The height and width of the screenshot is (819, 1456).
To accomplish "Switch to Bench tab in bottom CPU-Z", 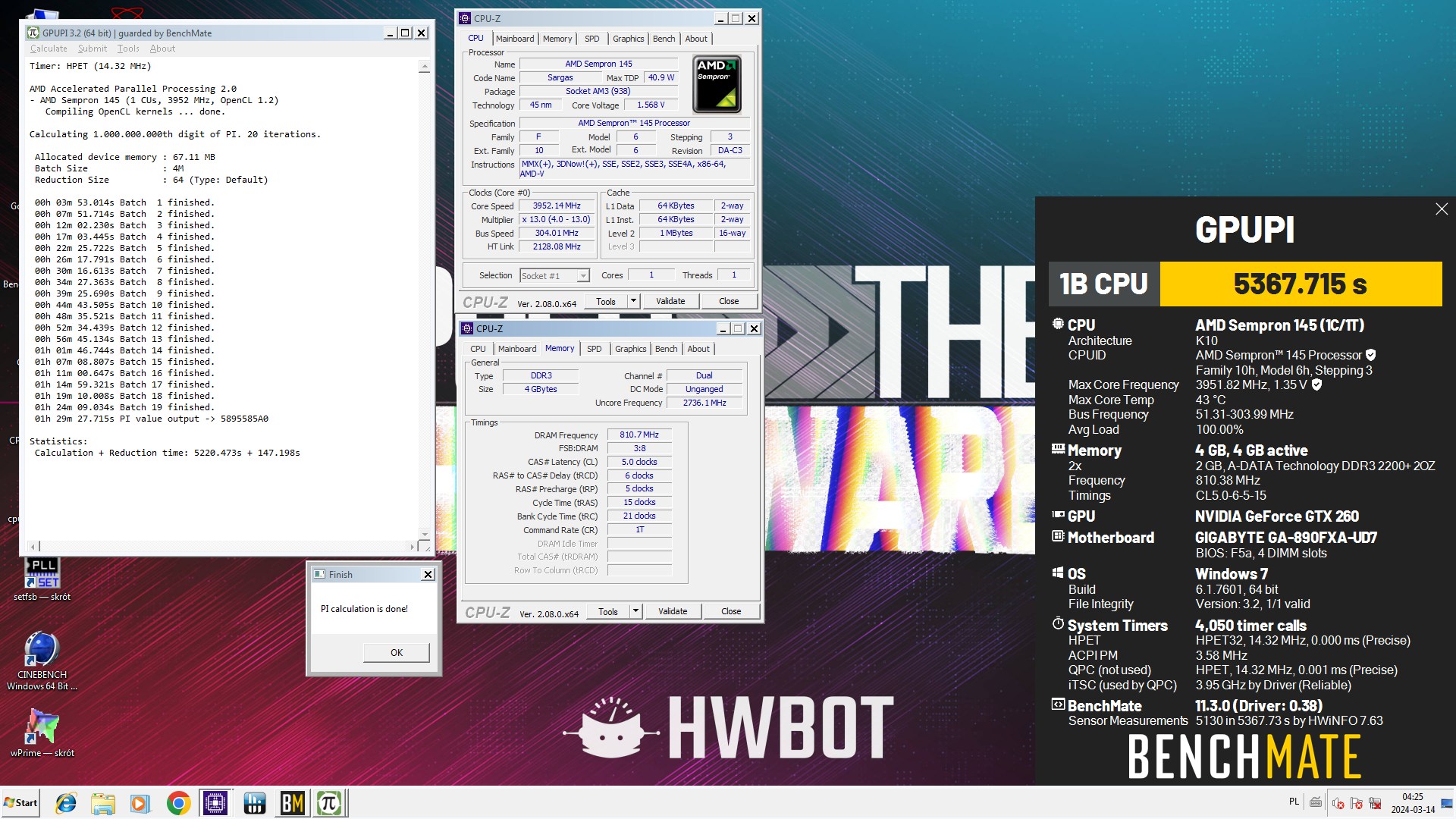I will pos(666,349).
